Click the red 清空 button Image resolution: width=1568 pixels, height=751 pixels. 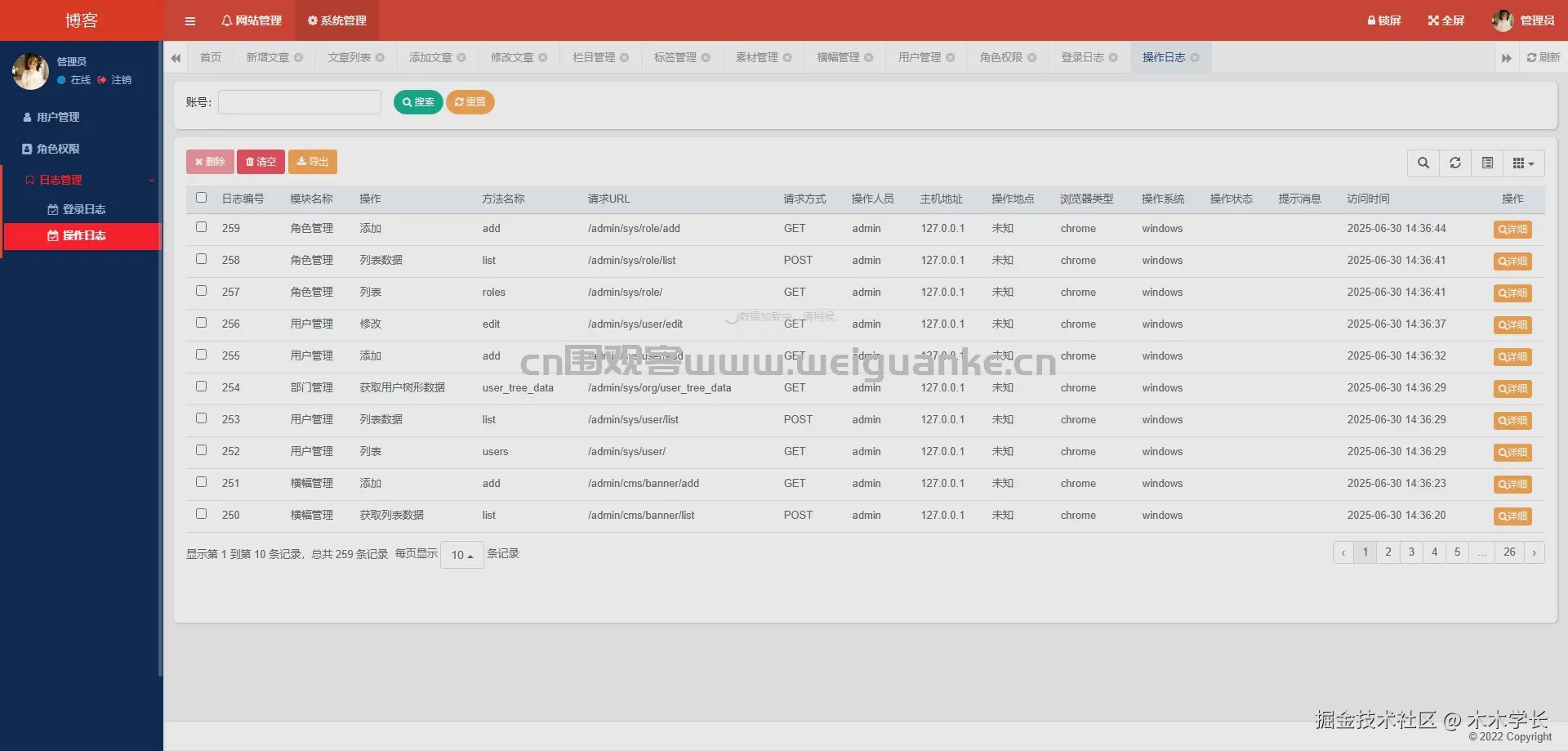tap(261, 162)
